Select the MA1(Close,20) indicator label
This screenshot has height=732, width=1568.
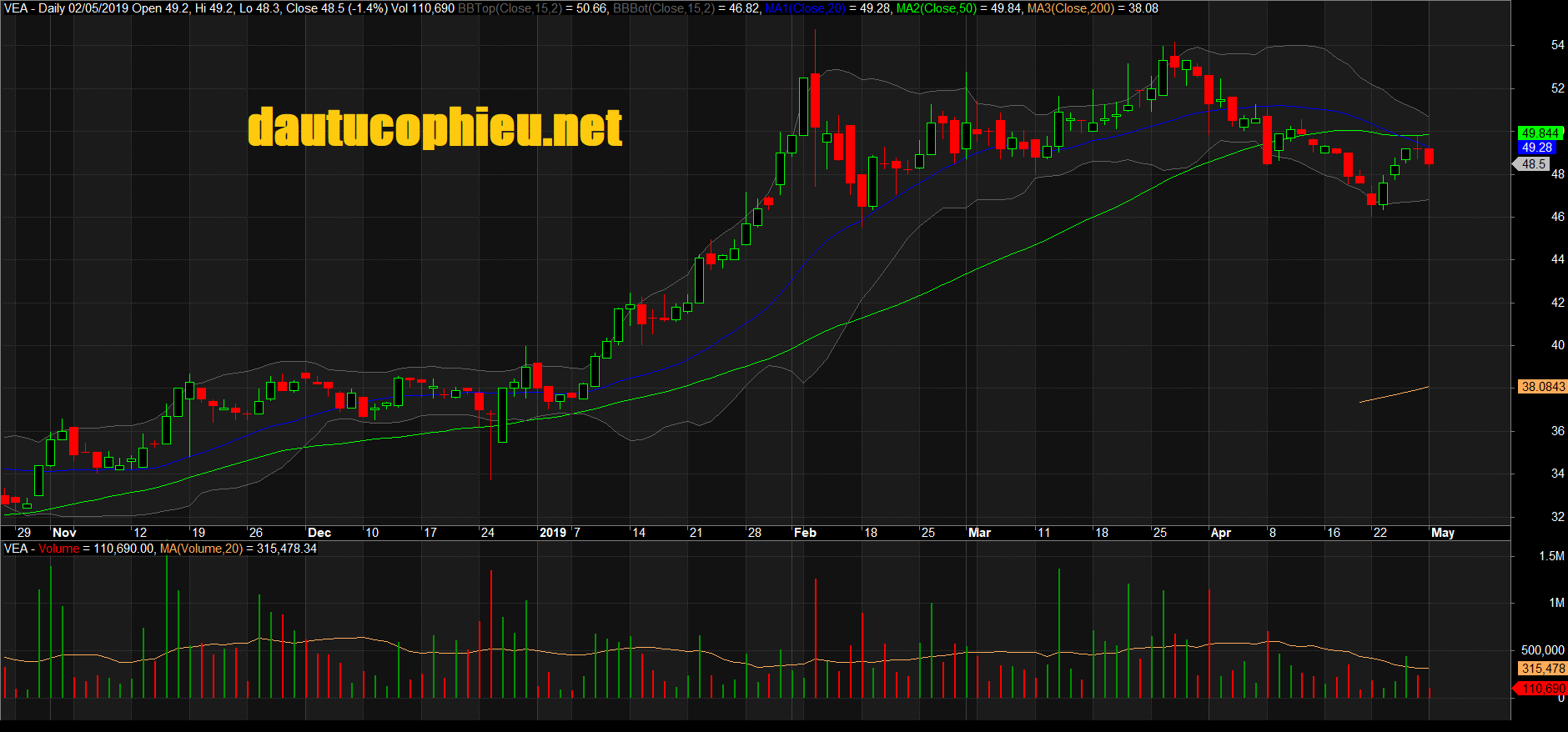click(x=805, y=8)
